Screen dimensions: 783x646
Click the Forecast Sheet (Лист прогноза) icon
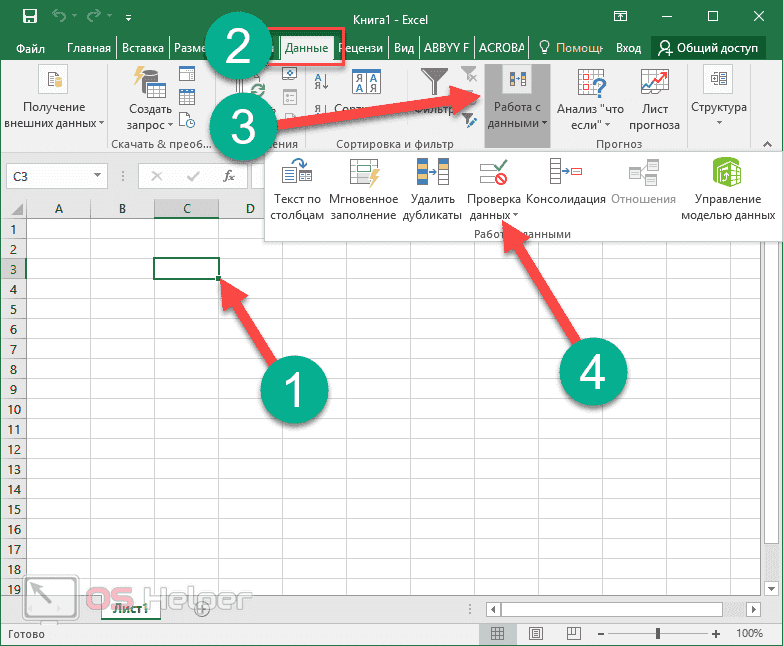[655, 83]
